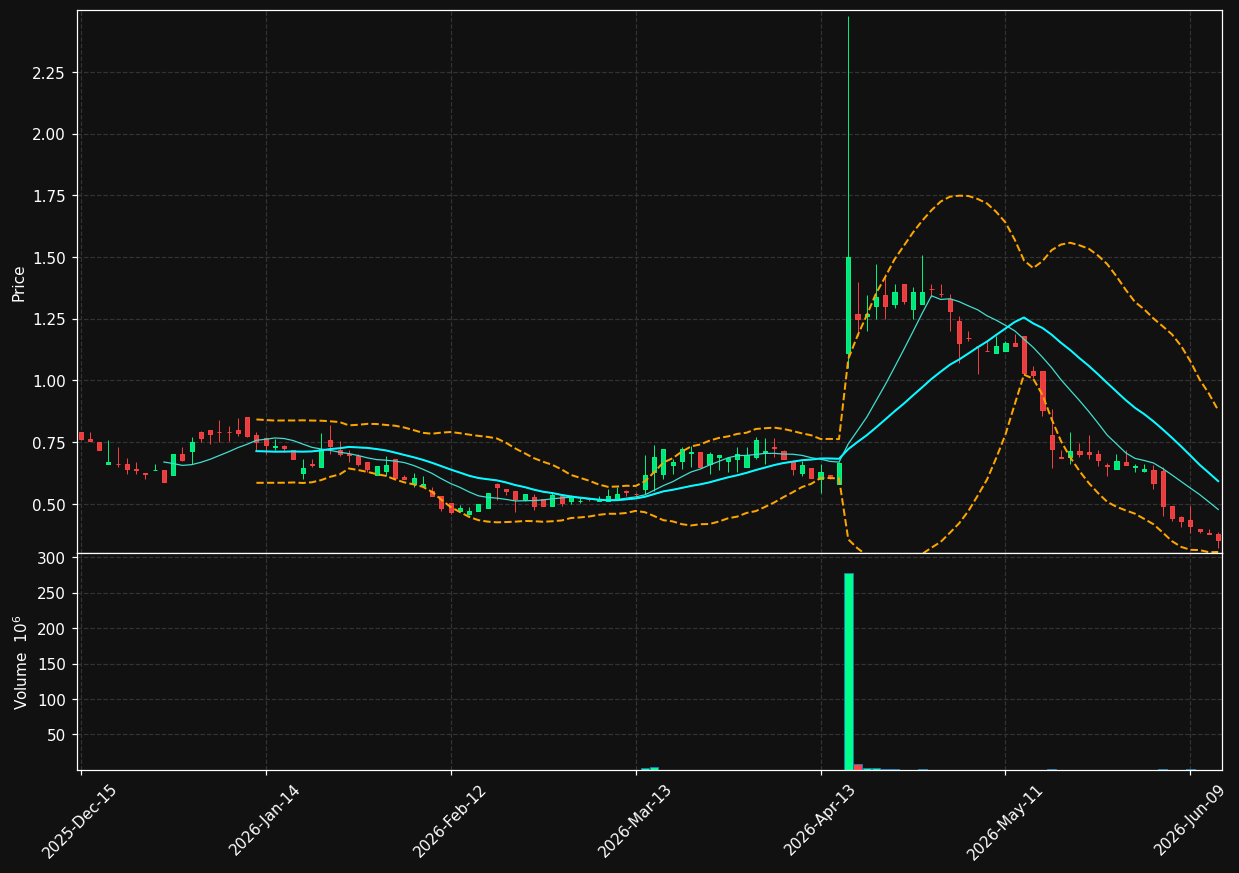
Task: Click the large green spike candlestick body
Action: (848, 305)
